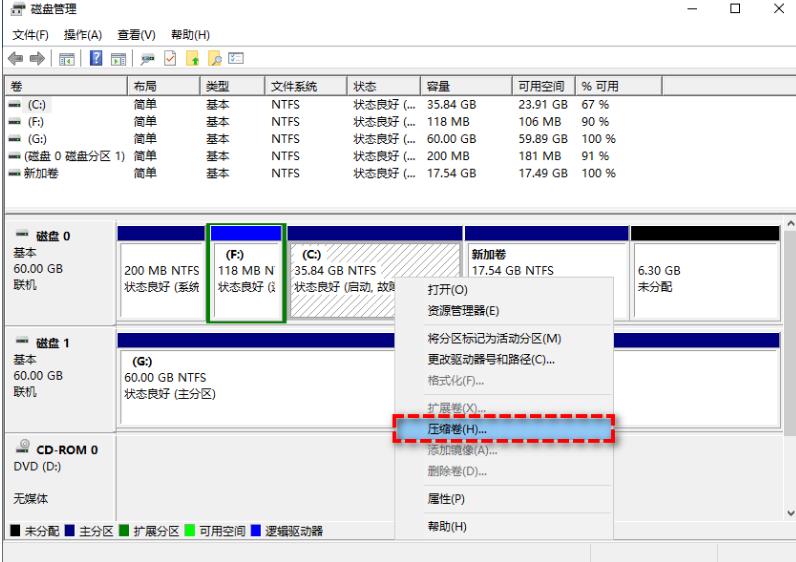Image resolution: width=796 pixels, height=562 pixels.
Task: Open the 查看(V) menu
Action: [x=137, y=35]
